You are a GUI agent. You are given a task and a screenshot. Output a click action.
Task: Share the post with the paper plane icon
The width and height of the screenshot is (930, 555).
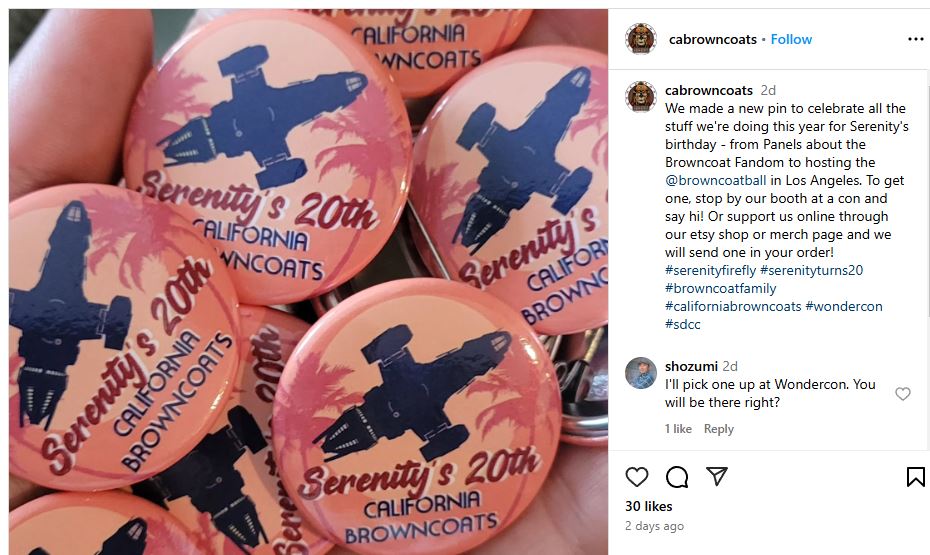point(716,476)
